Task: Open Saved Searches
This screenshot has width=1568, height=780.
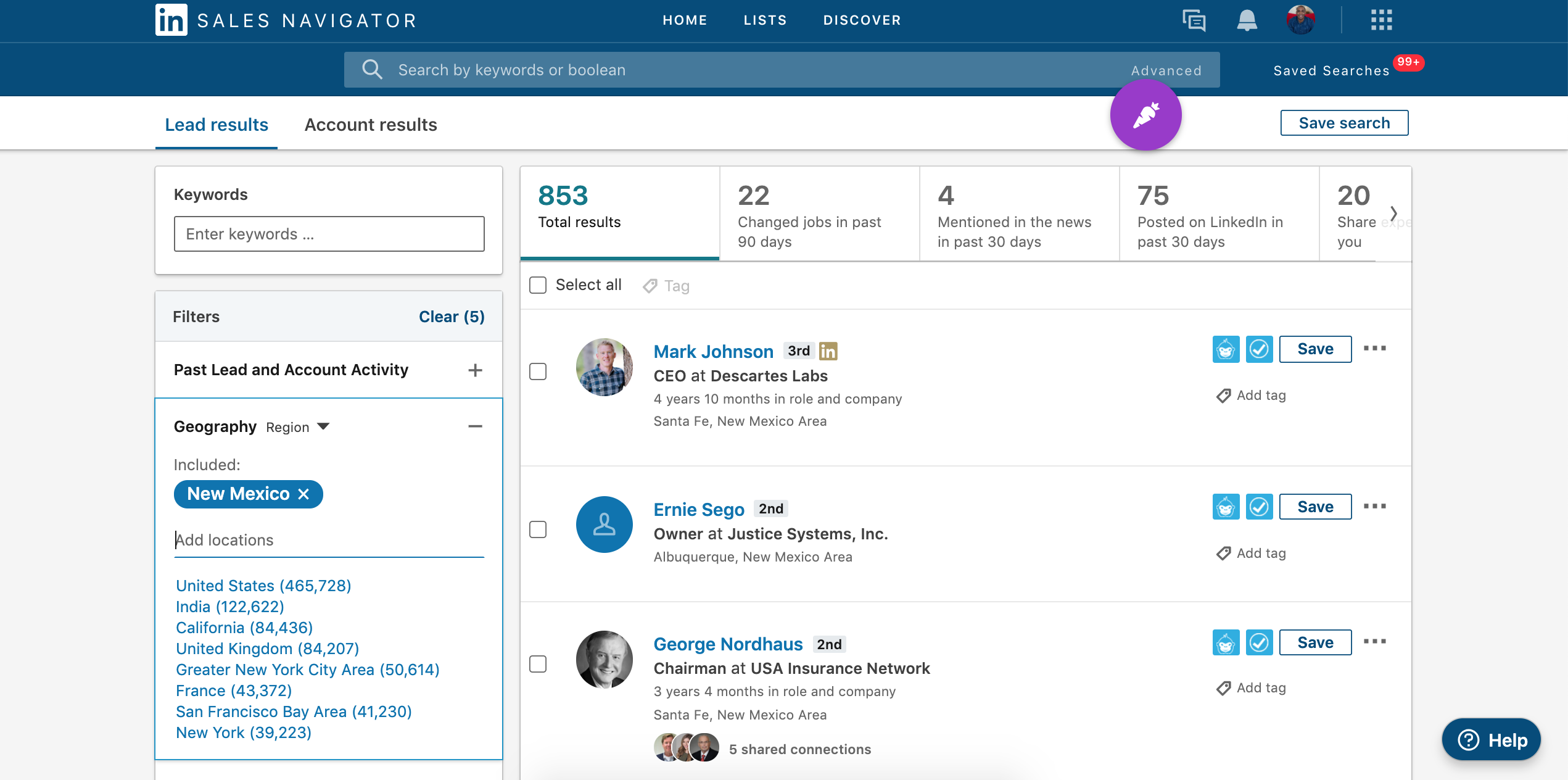Action: click(1331, 71)
